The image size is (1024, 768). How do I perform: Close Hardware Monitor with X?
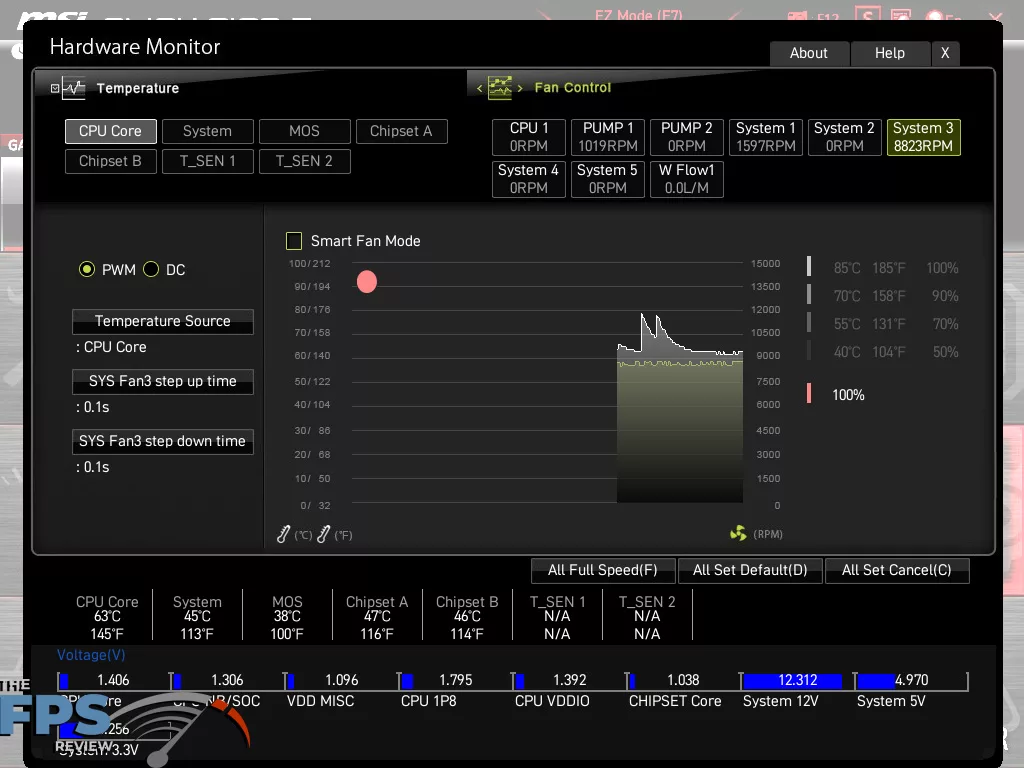945,54
